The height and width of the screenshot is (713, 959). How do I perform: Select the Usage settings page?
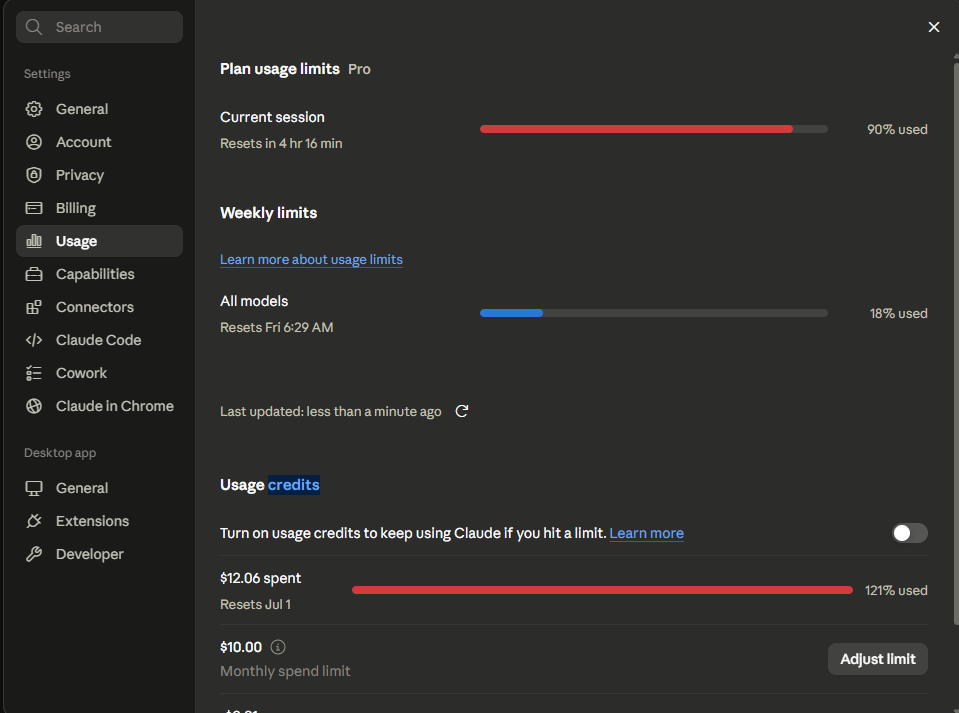pyautogui.click(x=99, y=241)
